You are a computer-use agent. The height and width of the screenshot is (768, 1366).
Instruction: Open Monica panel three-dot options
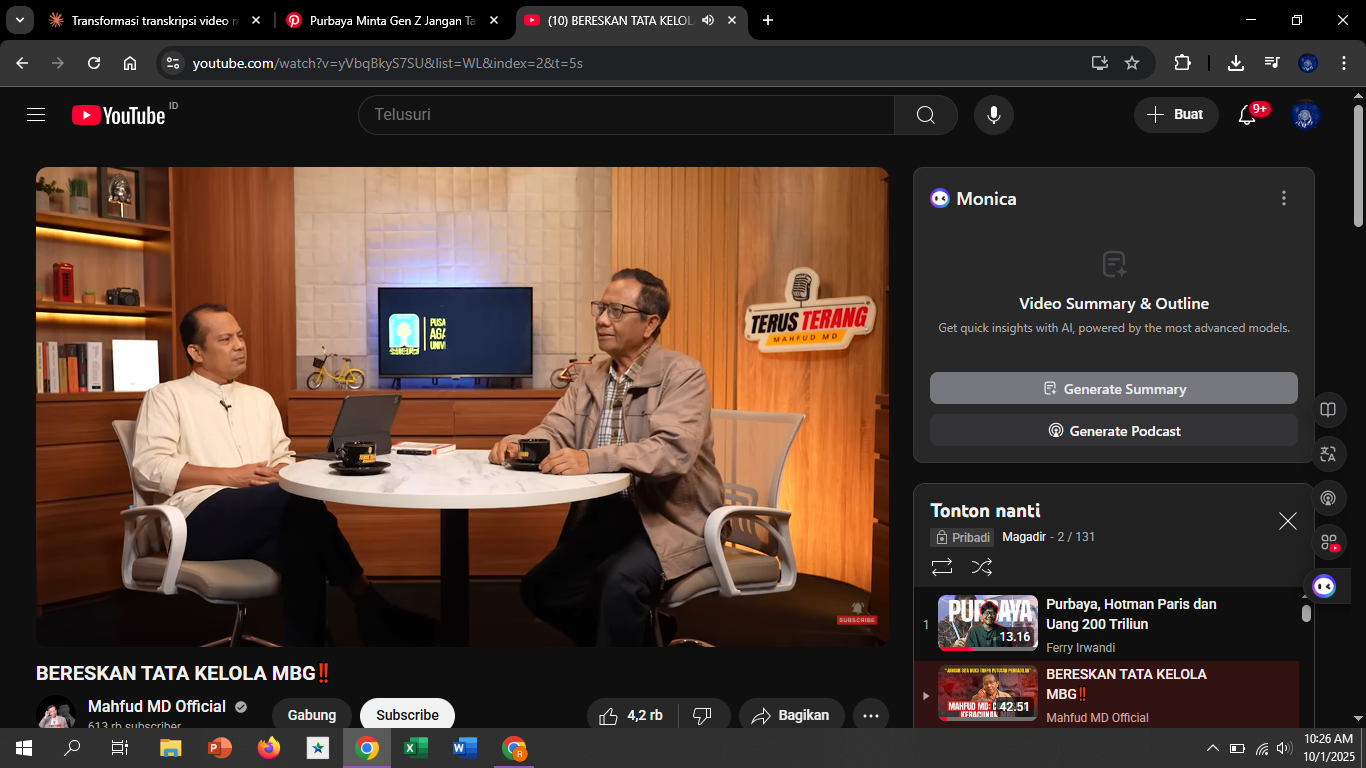(1284, 198)
